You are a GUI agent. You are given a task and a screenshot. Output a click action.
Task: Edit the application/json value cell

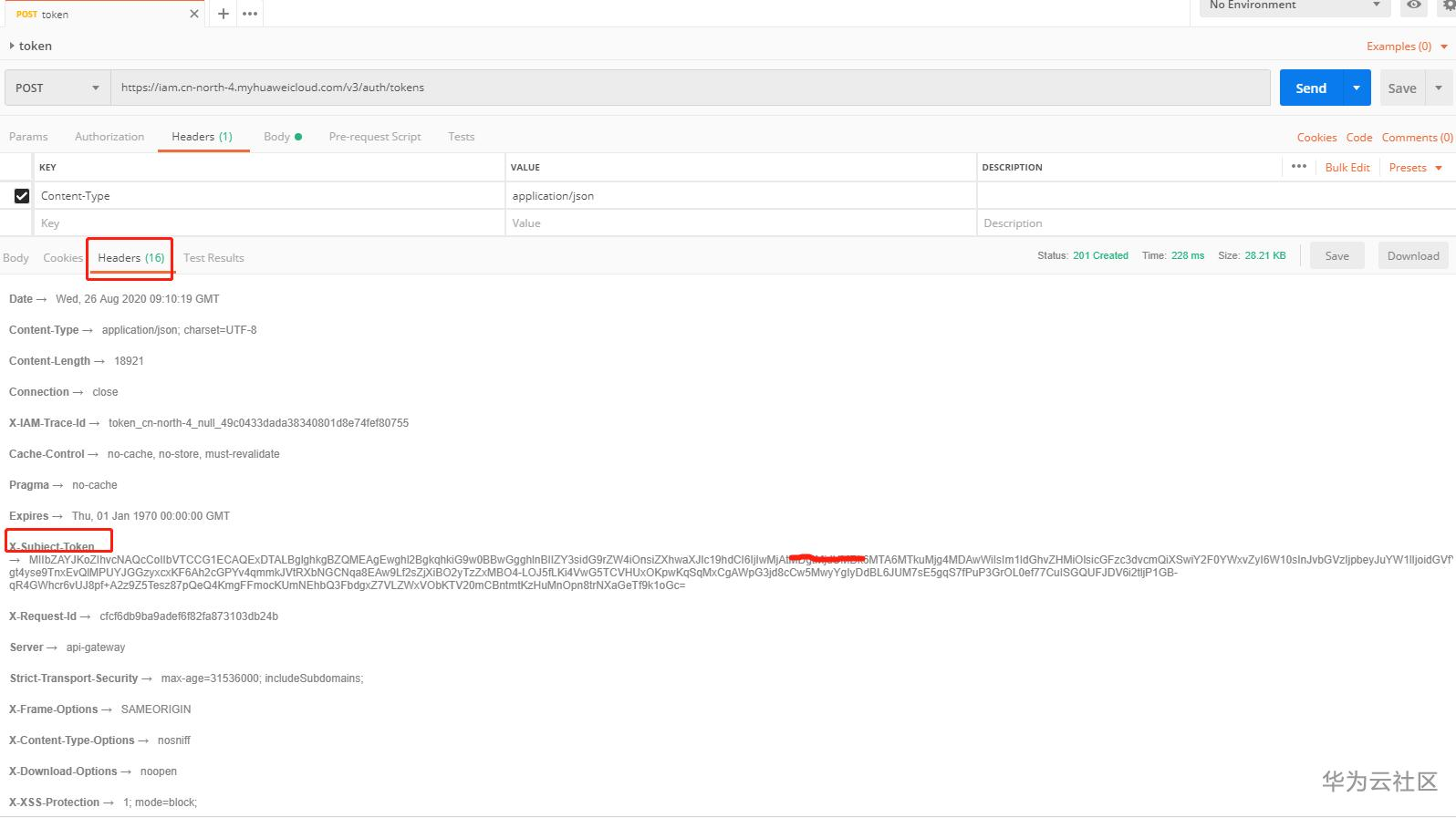[x=741, y=196]
